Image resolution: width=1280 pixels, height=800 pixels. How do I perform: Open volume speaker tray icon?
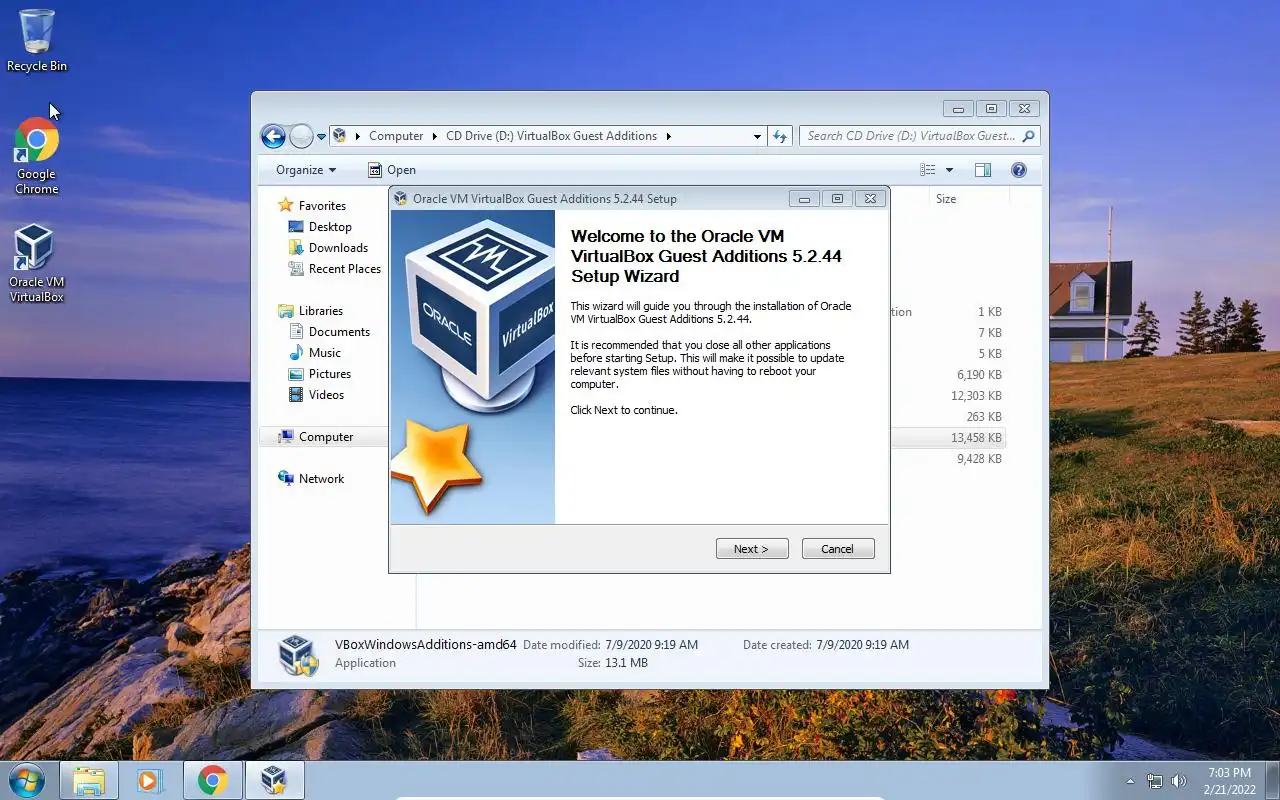tap(1179, 781)
